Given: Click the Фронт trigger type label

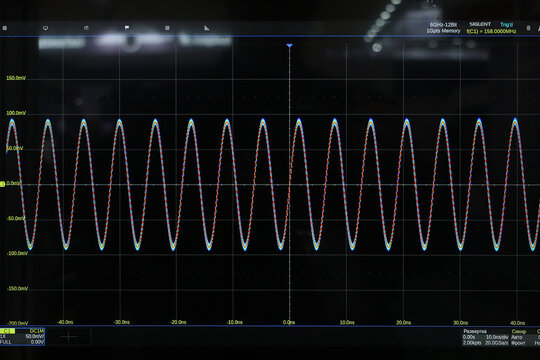Looking at the screenshot, I should pyautogui.click(x=518, y=343).
